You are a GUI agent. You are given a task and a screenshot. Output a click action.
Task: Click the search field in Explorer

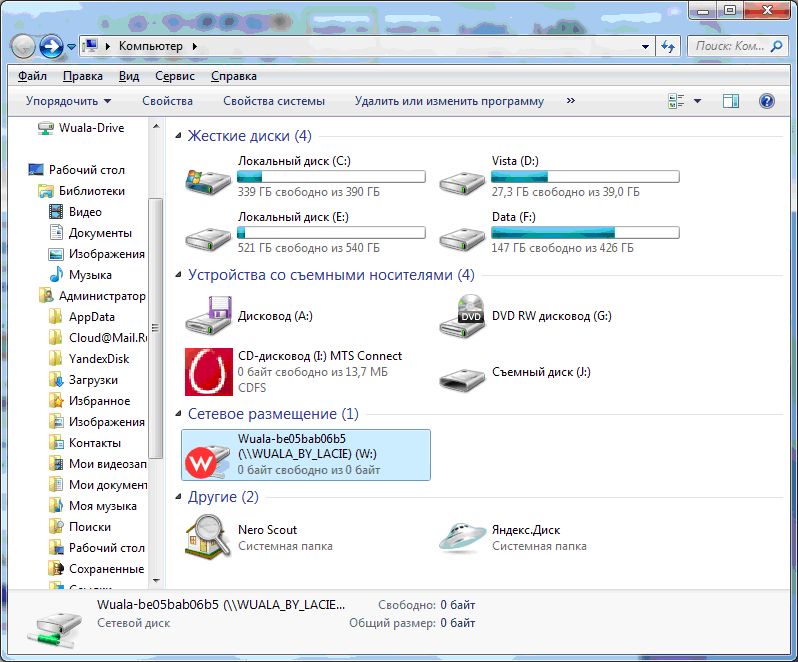point(729,46)
